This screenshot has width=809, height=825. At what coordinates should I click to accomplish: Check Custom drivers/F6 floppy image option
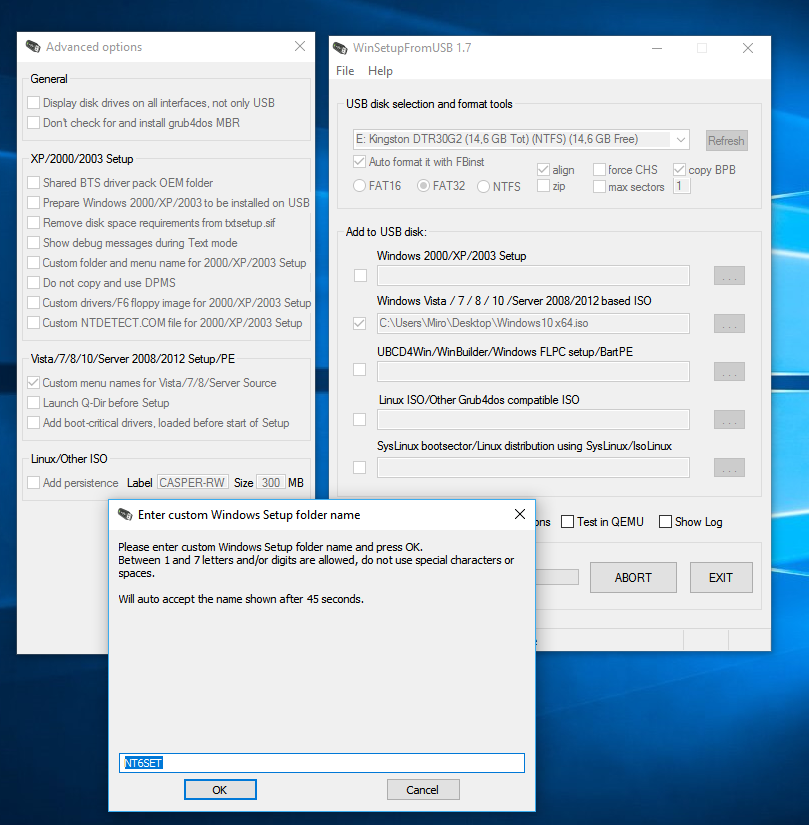coord(33,303)
